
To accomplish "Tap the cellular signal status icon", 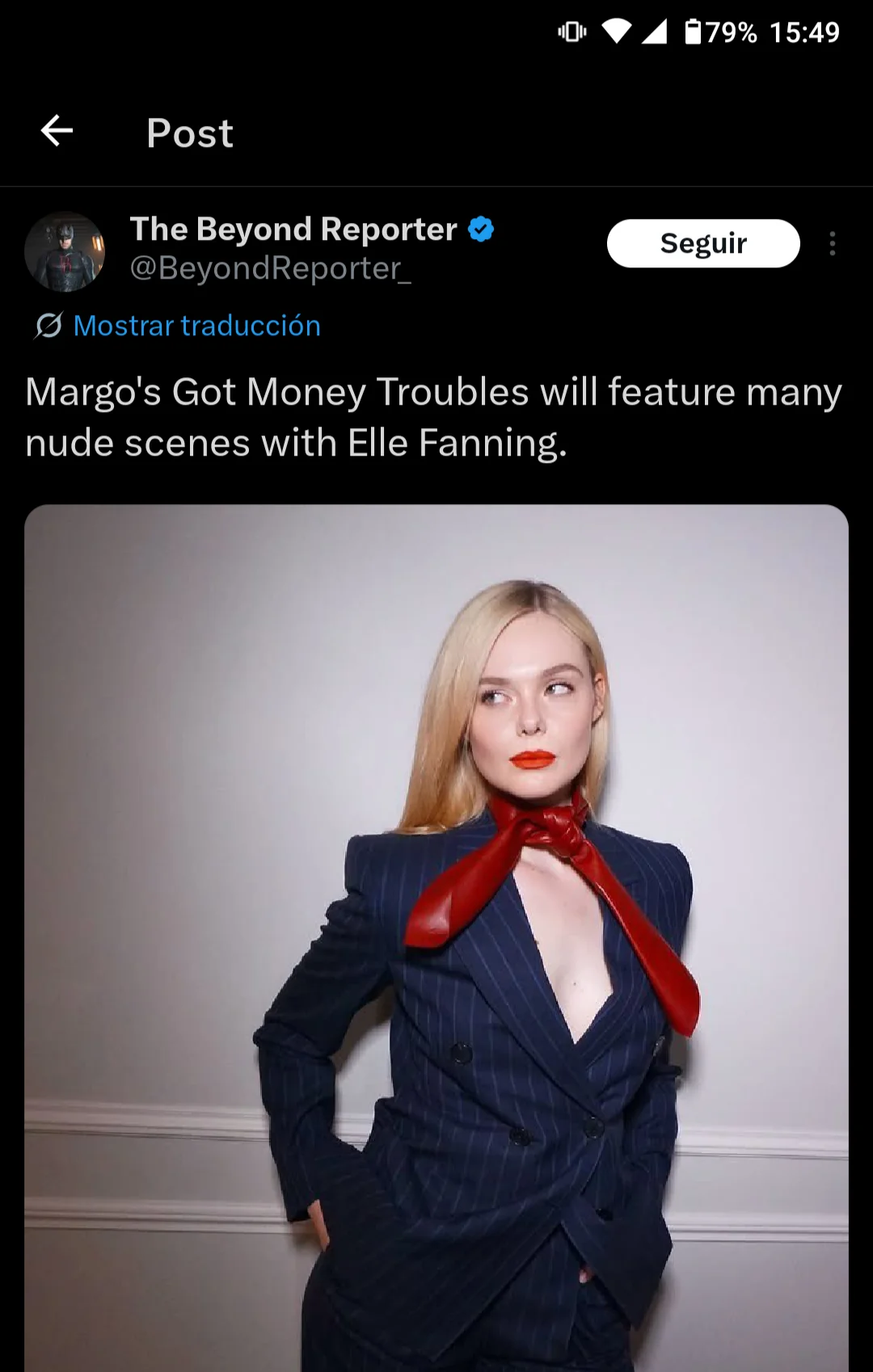I will coord(654,32).
